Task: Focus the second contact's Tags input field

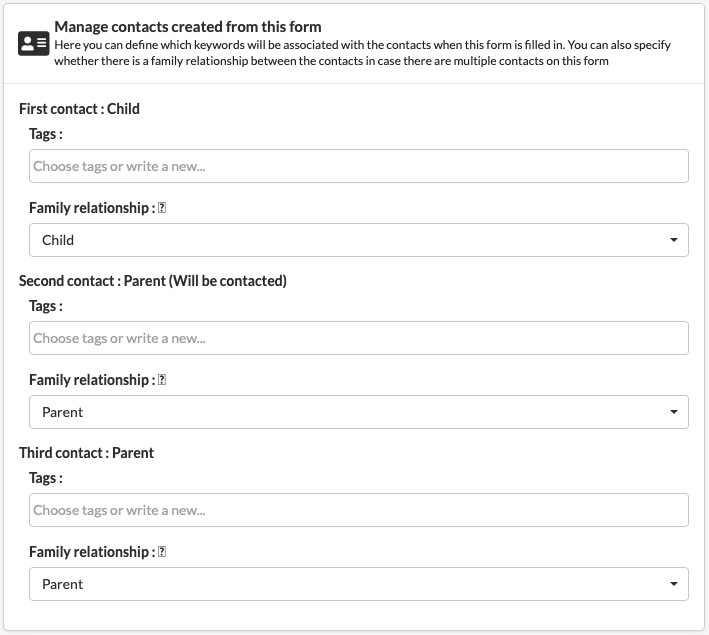Action: [359, 338]
